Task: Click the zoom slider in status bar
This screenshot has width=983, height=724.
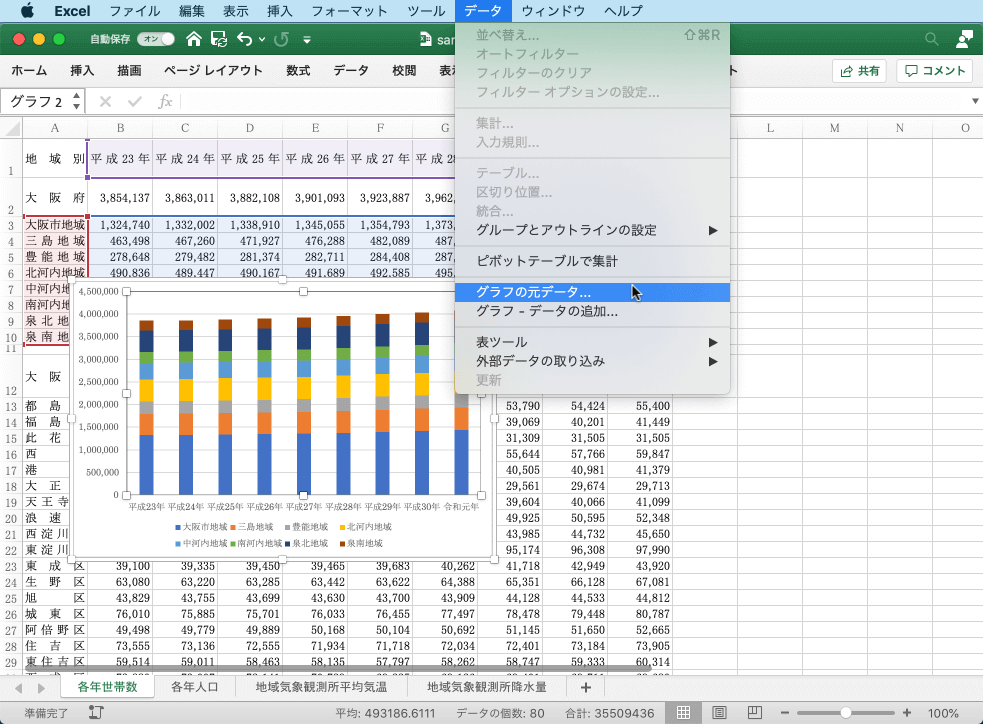Action: [846, 713]
